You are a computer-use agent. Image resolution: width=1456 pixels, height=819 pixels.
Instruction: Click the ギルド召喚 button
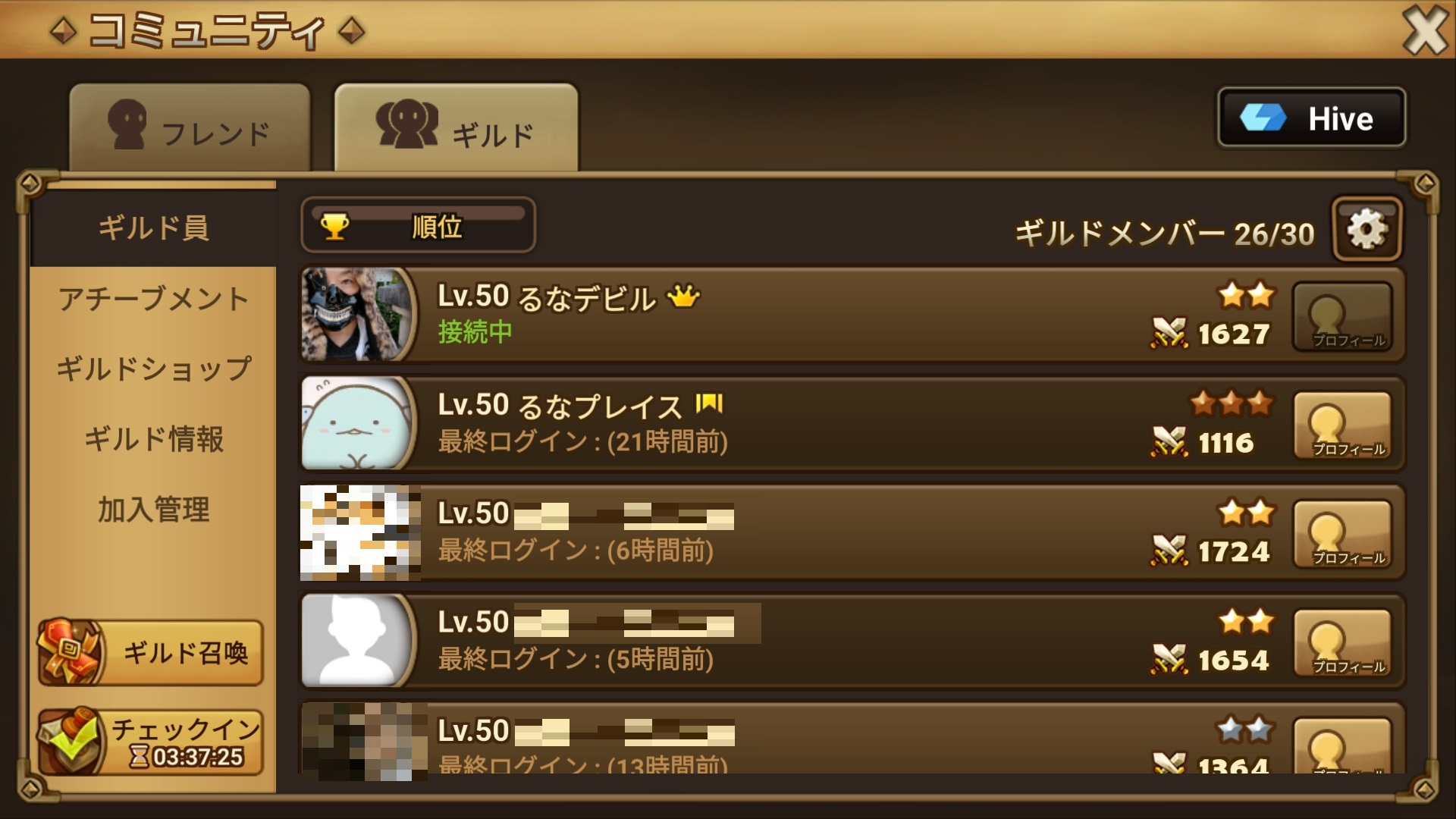pyautogui.click(x=151, y=652)
